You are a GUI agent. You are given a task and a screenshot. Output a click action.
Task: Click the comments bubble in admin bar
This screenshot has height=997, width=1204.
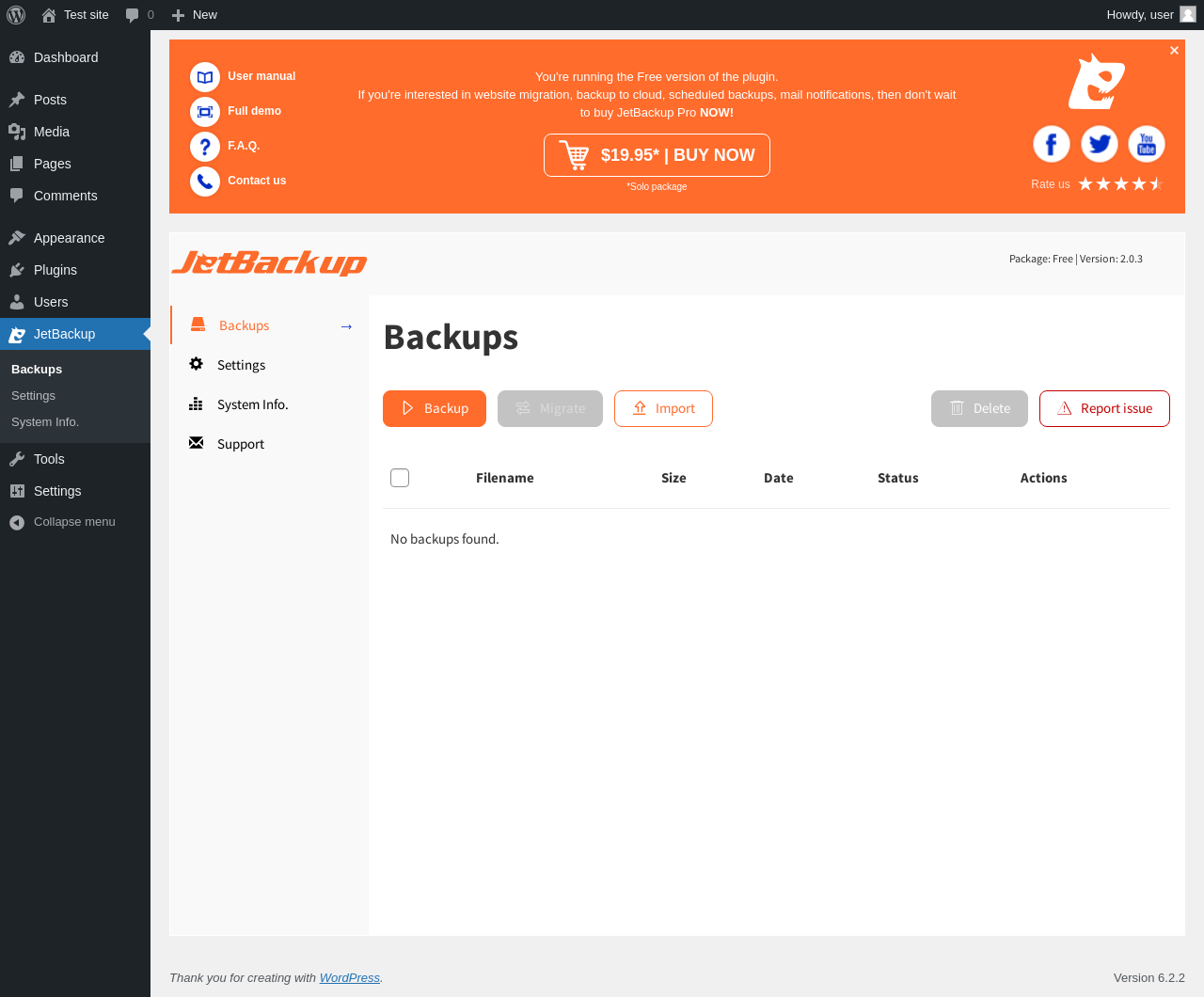(x=140, y=15)
